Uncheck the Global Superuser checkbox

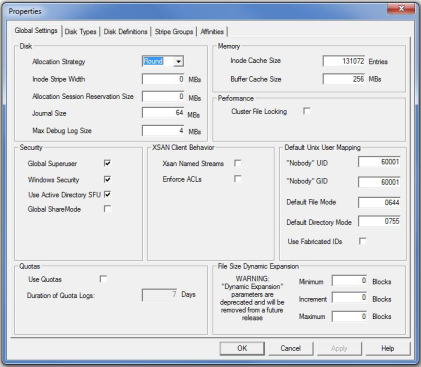coord(107,163)
